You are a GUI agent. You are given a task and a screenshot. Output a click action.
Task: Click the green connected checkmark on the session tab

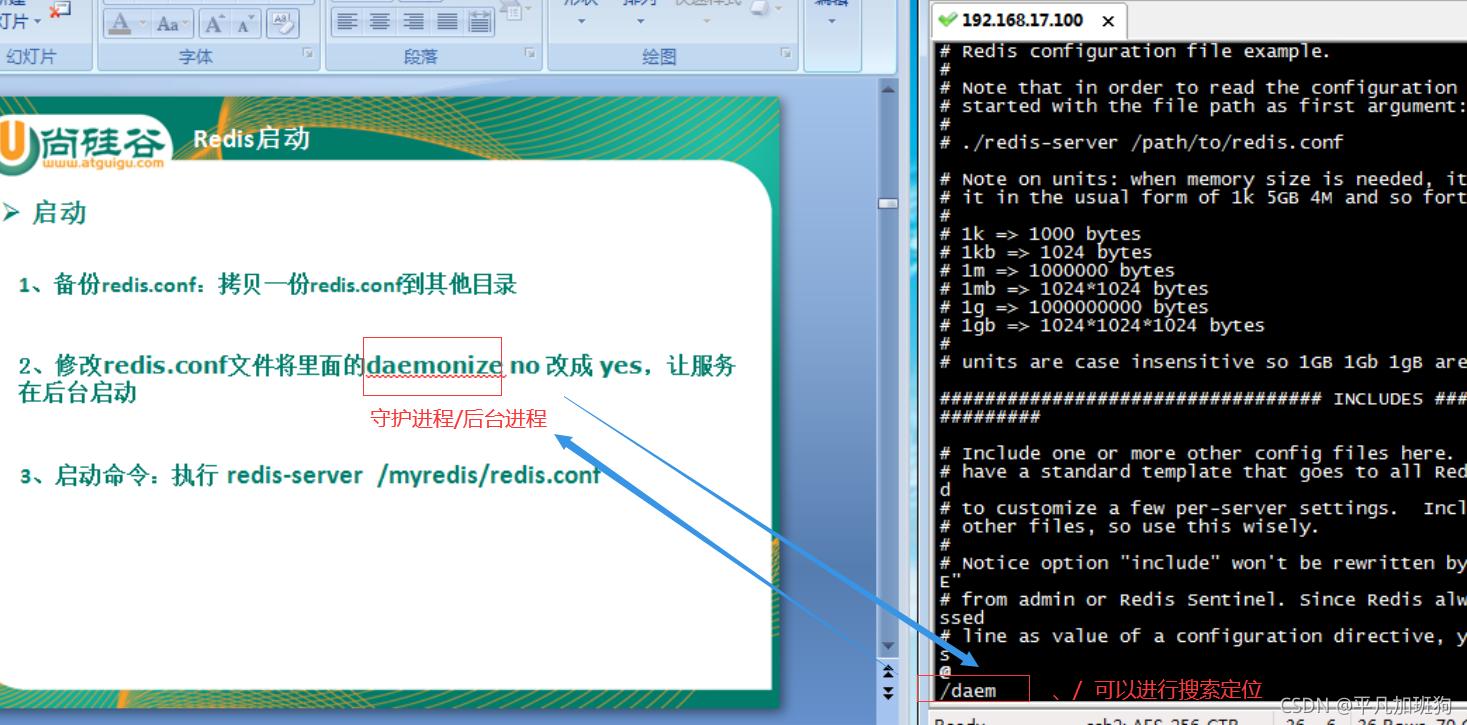[948, 20]
